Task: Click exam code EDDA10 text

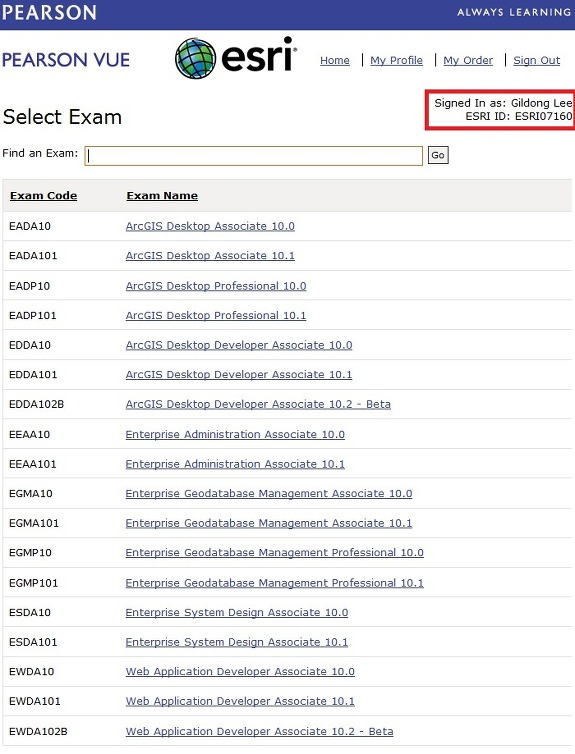Action: click(x=30, y=345)
